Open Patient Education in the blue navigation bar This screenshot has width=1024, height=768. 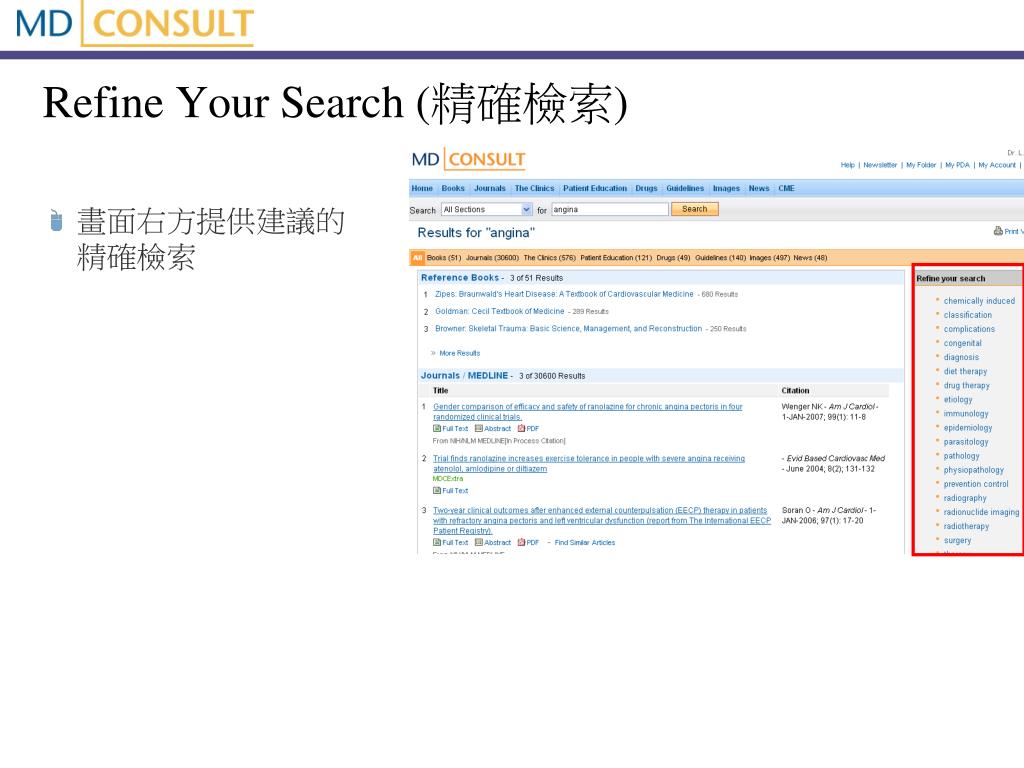pos(595,188)
